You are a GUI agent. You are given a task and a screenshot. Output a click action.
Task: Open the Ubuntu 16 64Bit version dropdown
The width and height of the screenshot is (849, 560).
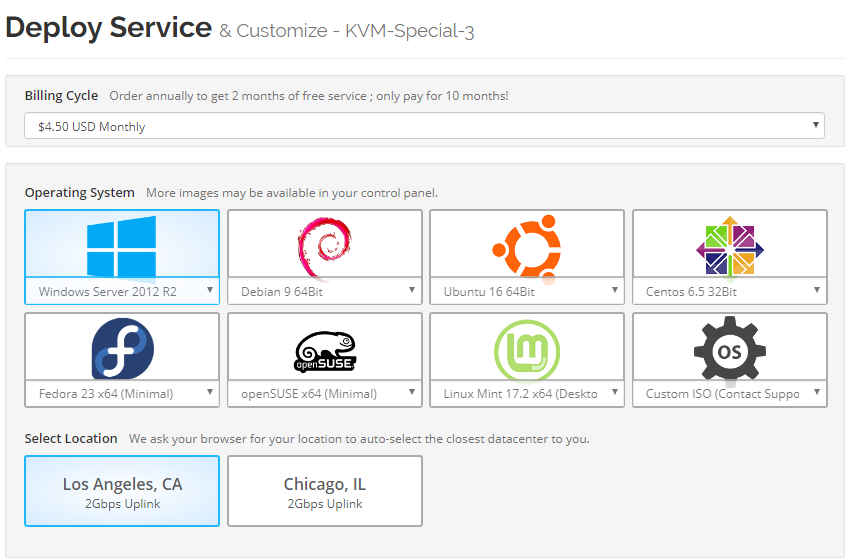[x=526, y=291]
